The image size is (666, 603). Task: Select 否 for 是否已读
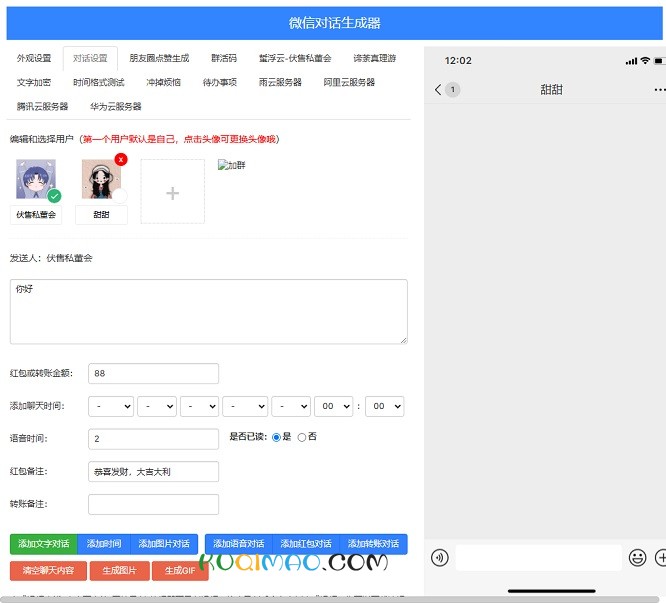[302, 437]
